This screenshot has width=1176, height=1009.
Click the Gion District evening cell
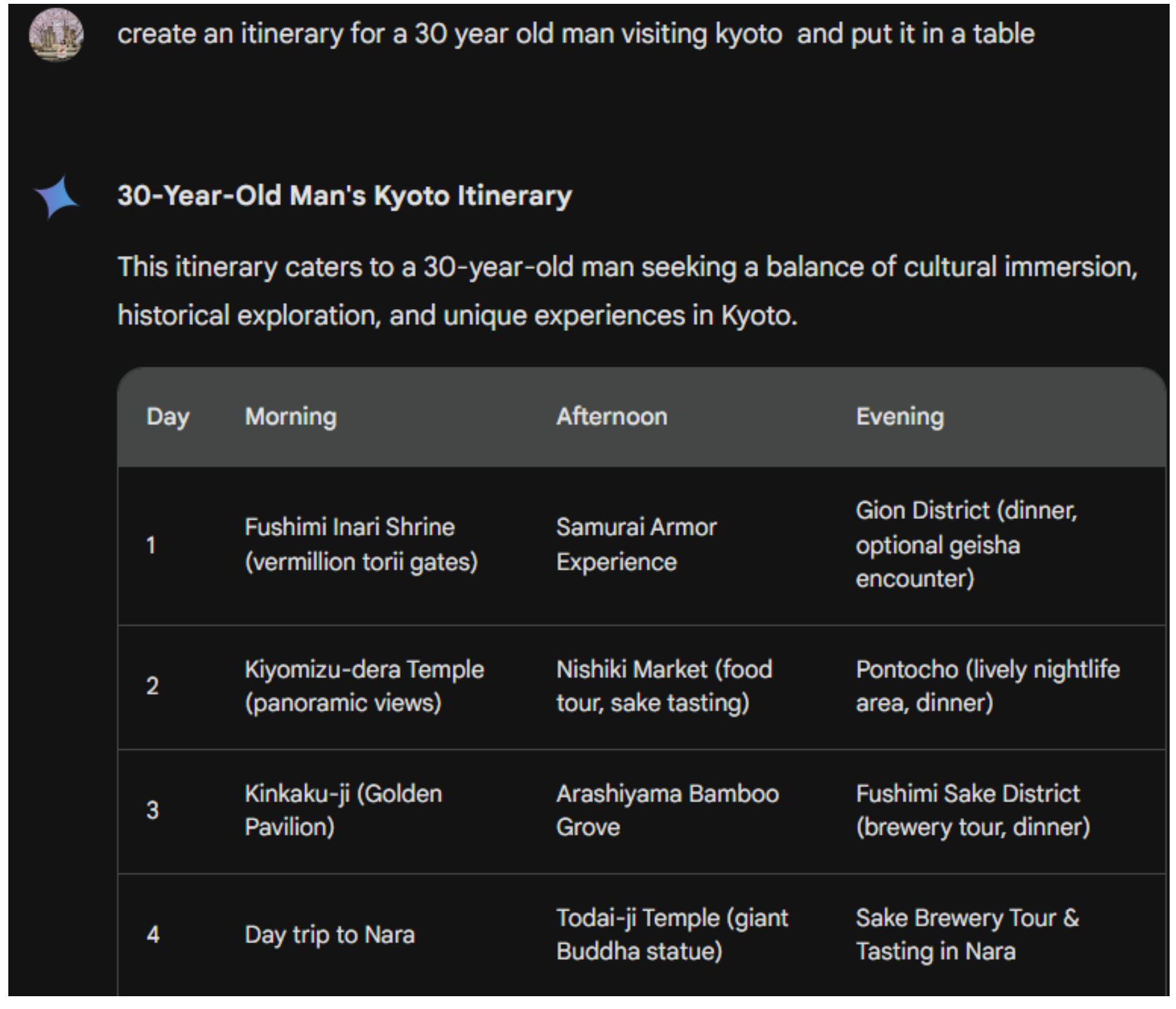966,544
